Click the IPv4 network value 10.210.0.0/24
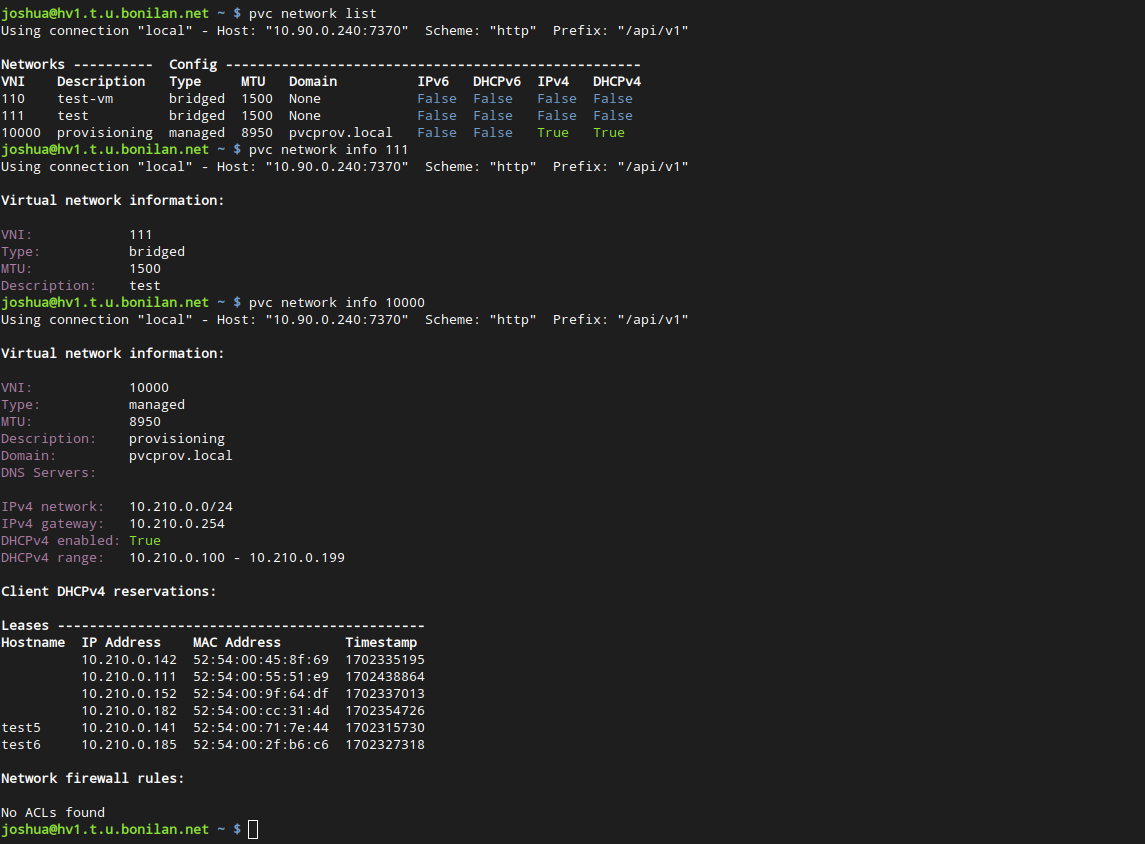 point(181,506)
